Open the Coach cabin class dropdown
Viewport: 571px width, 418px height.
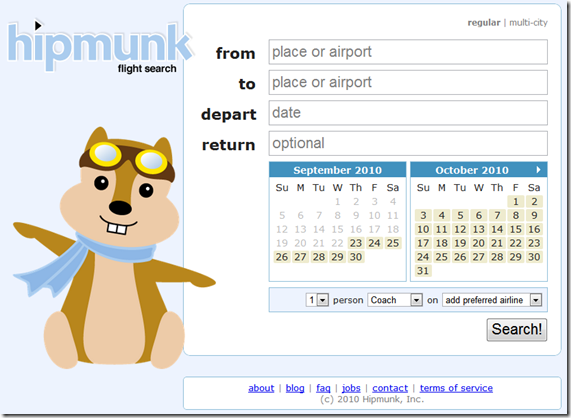[x=395, y=300]
